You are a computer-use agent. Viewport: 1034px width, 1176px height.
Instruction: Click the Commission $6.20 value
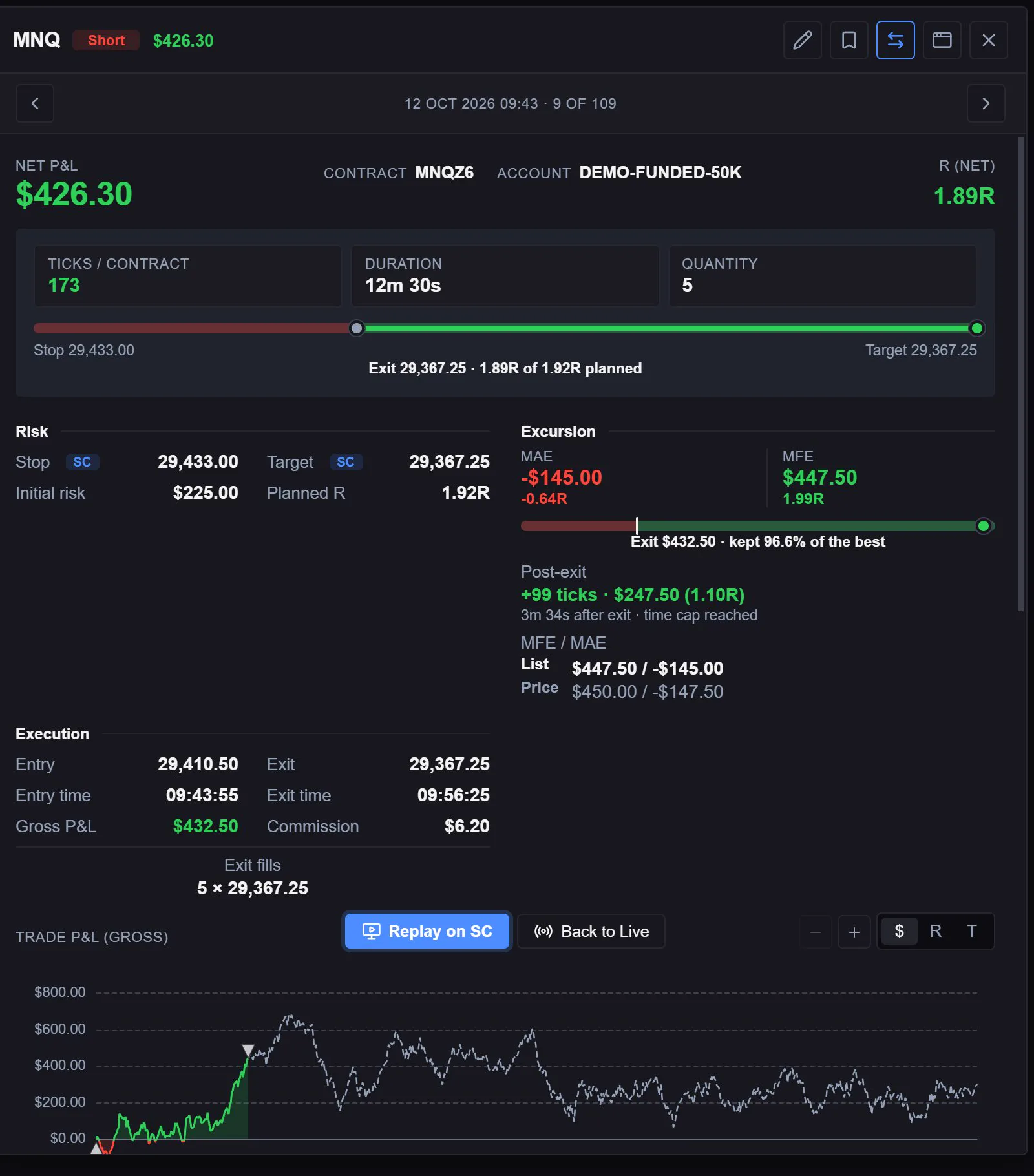467,826
